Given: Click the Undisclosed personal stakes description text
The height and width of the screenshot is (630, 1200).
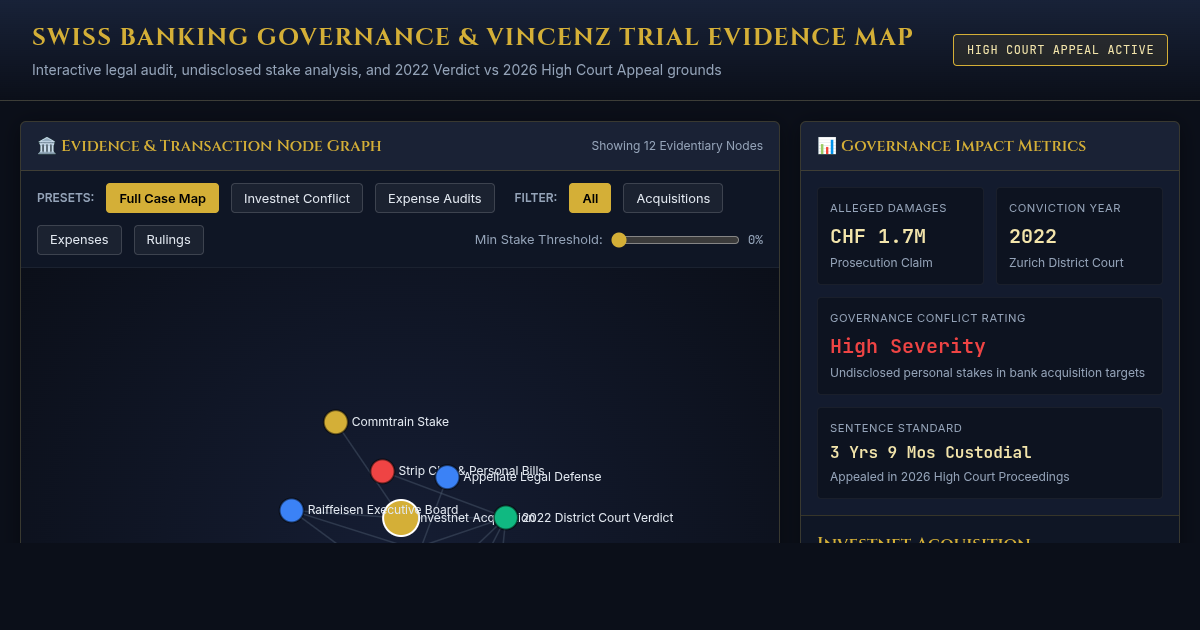Looking at the screenshot, I should pyautogui.click(x=987, y=373).
